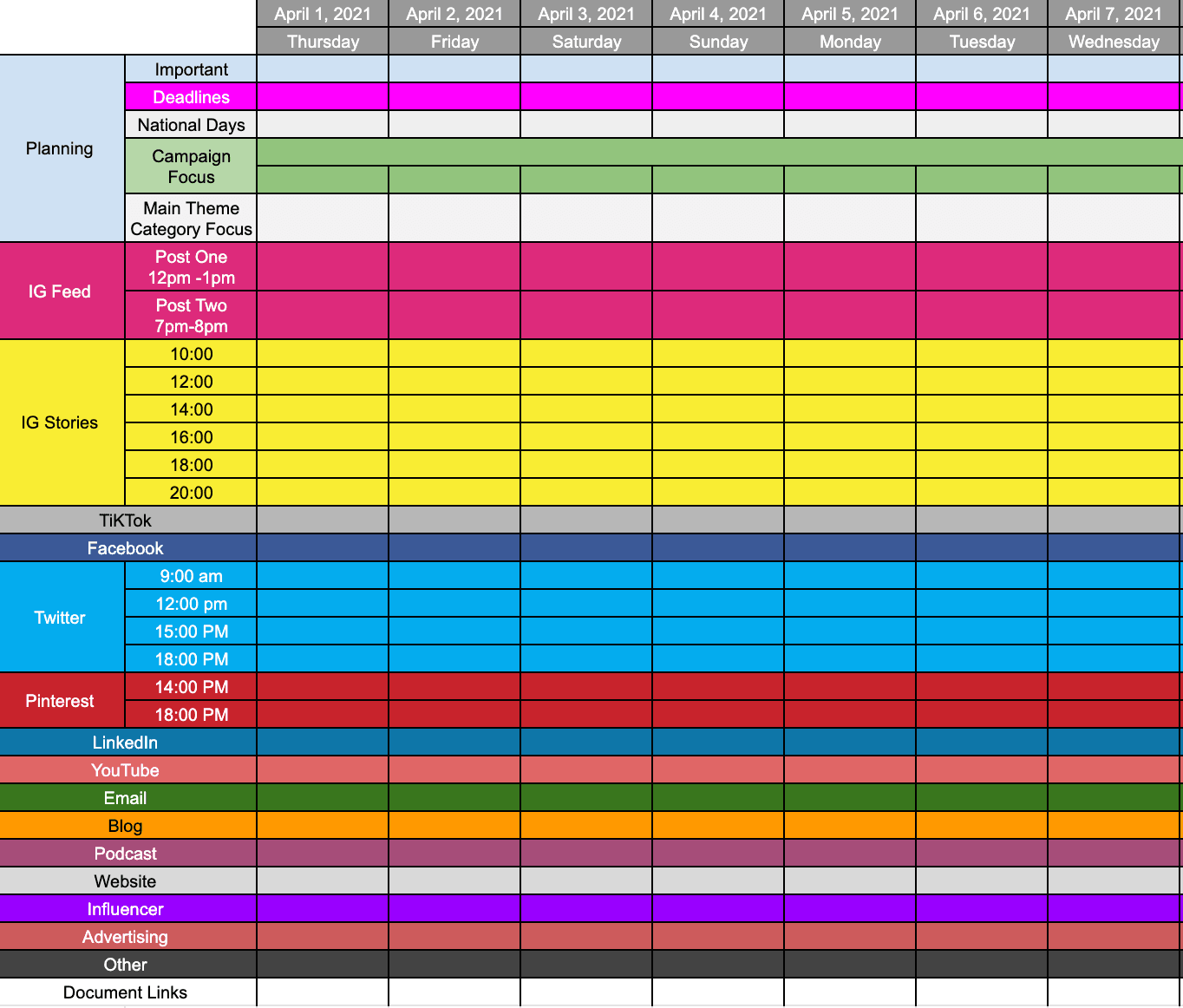Select the Post One 12pm-1pm label
The height and width of the screenshot is (1008, 1183).
tap(191, 266)
